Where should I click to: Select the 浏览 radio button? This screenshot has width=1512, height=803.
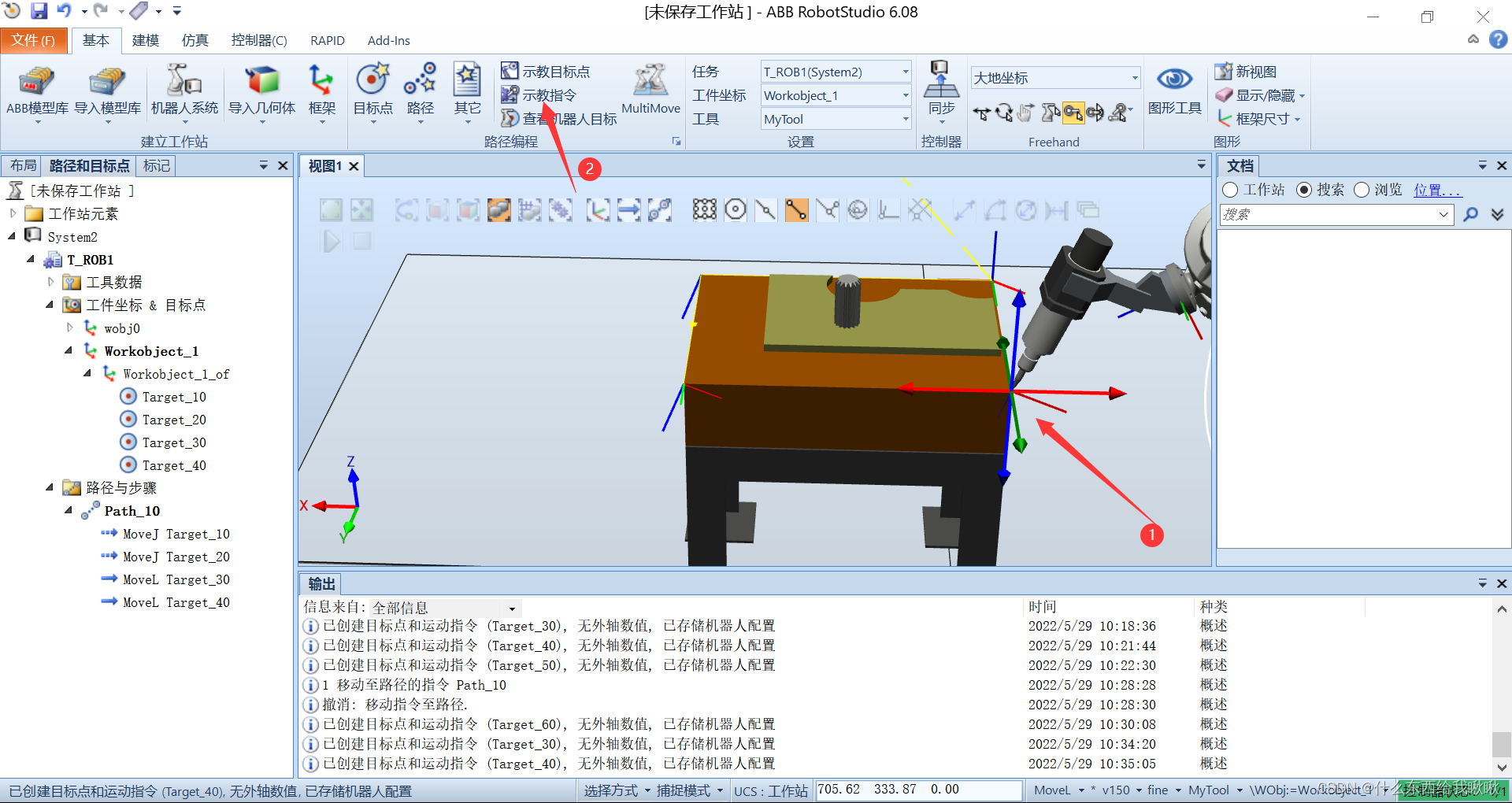(1362, 190)
